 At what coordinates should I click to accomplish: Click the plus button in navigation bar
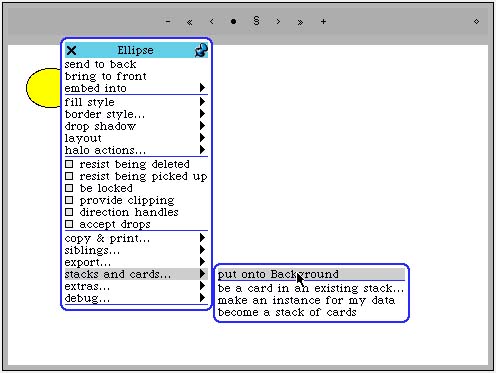coord(323,22)
